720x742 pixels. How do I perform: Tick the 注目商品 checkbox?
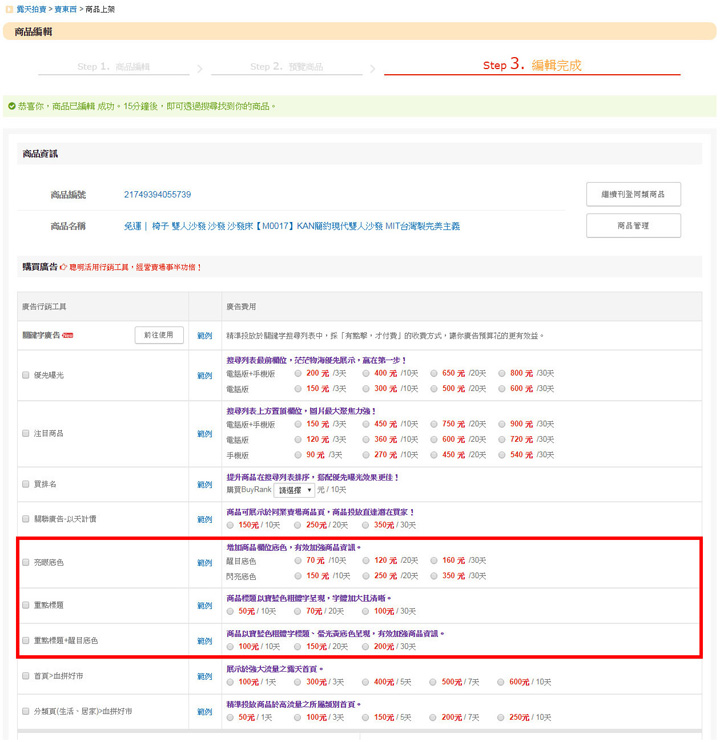pyautogui.click(x=26, y=434)
